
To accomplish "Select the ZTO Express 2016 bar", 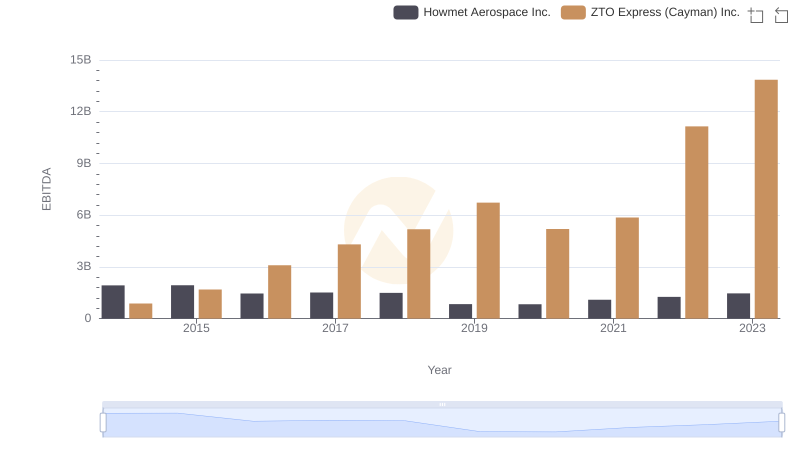I will coord(280,292).
